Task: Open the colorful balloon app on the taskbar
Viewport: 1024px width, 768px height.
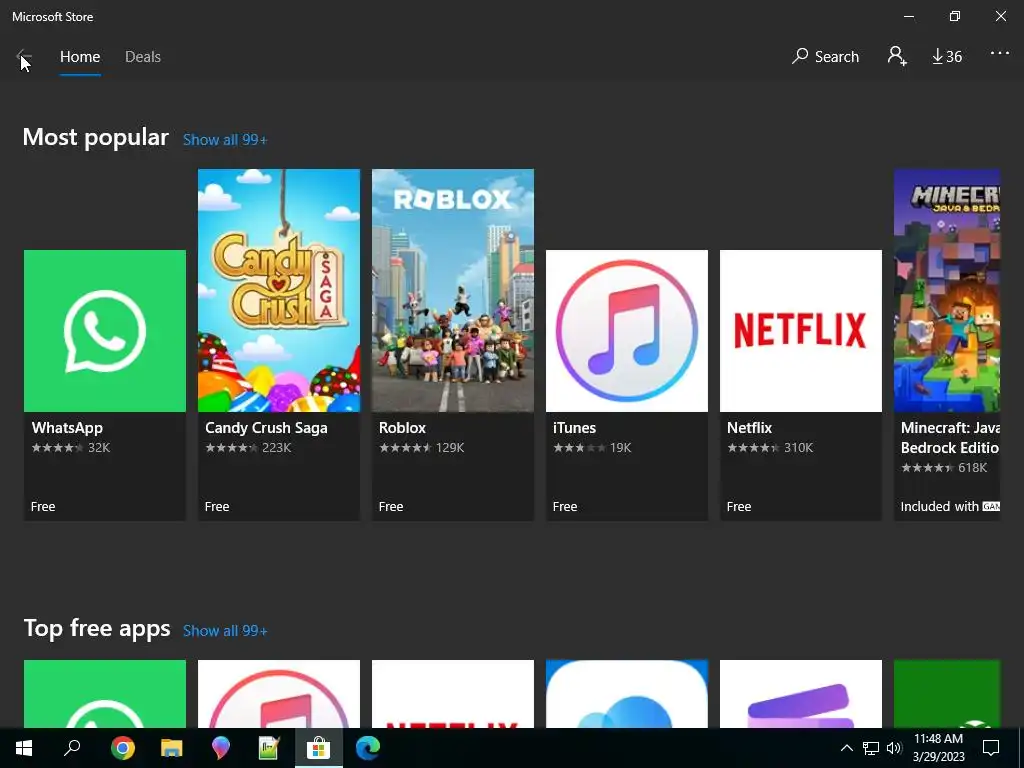Action: (221, 748)
